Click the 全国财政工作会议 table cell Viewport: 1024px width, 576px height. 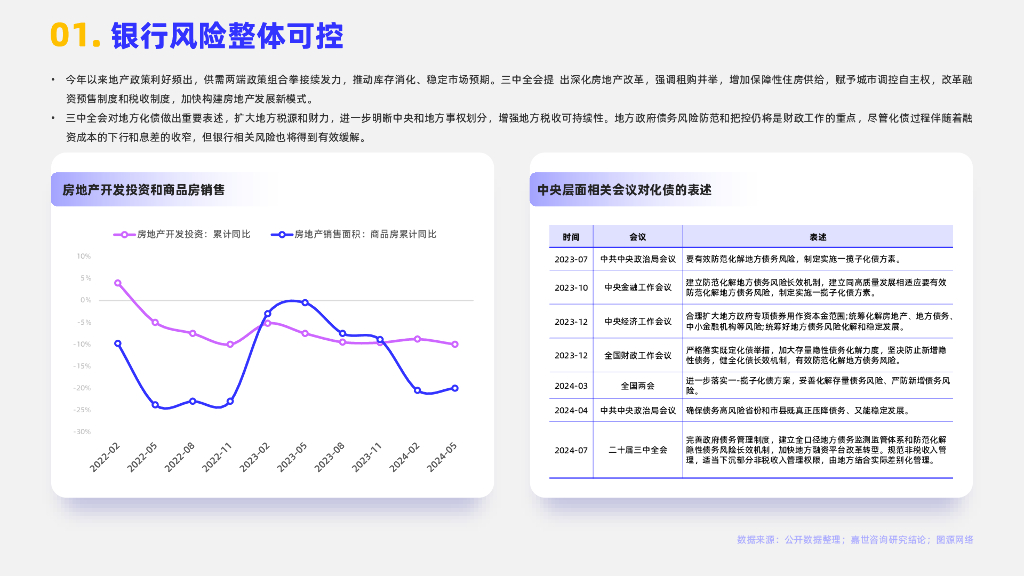638,355
